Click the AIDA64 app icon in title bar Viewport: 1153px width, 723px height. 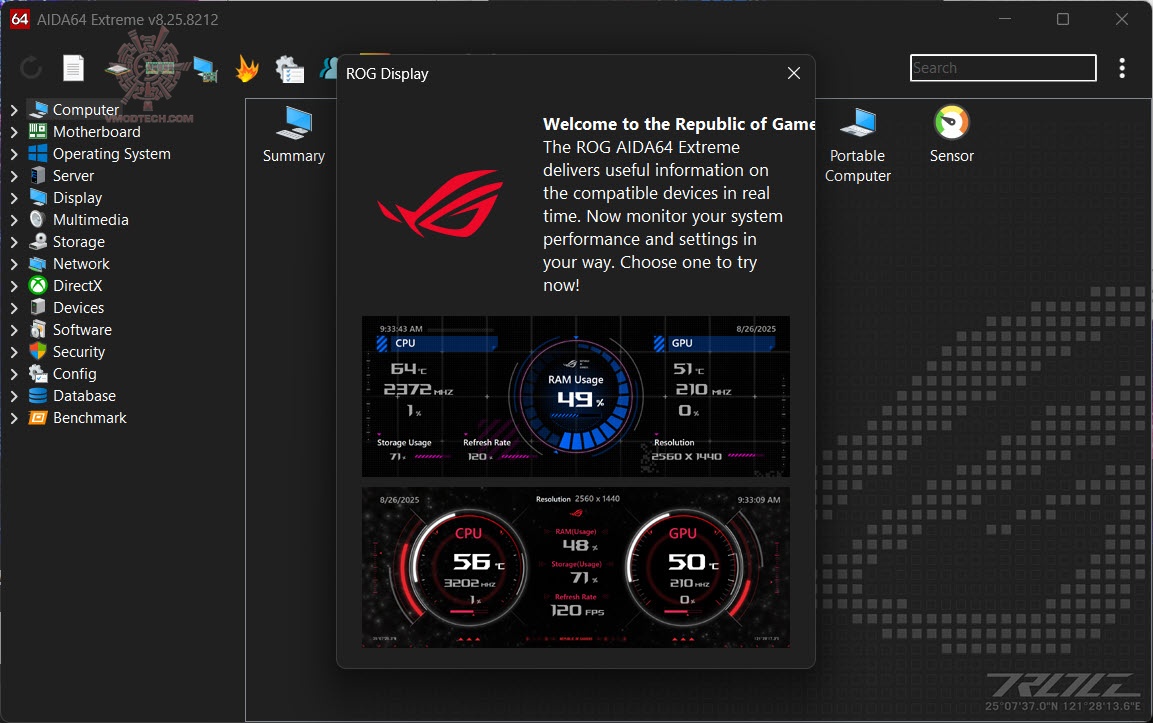tap(20, 19)
